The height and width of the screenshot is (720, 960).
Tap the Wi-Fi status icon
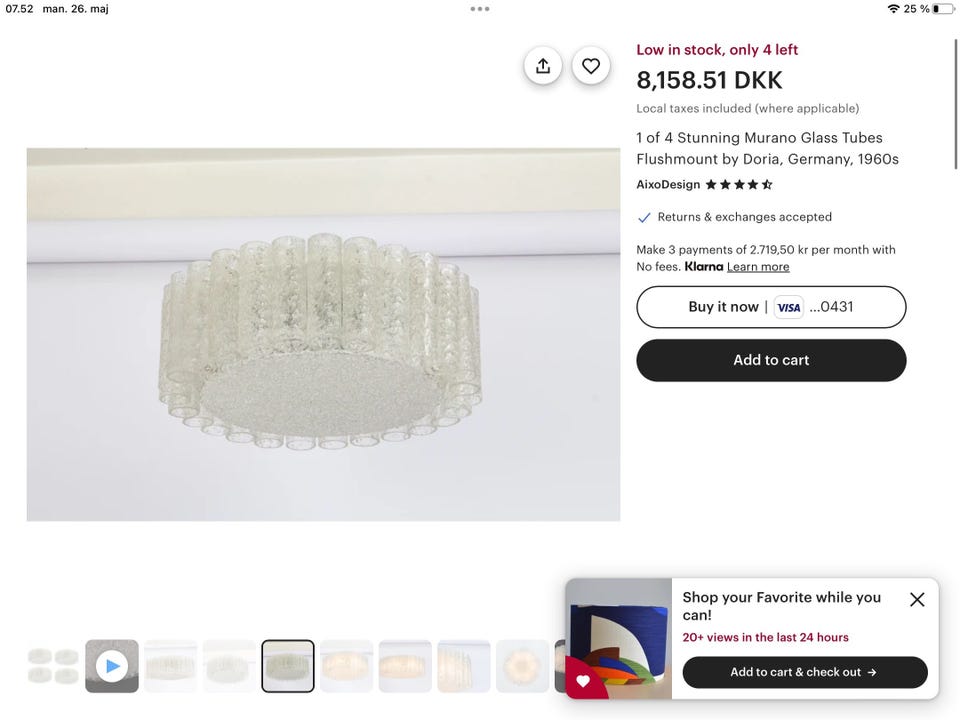pos(893,9)
